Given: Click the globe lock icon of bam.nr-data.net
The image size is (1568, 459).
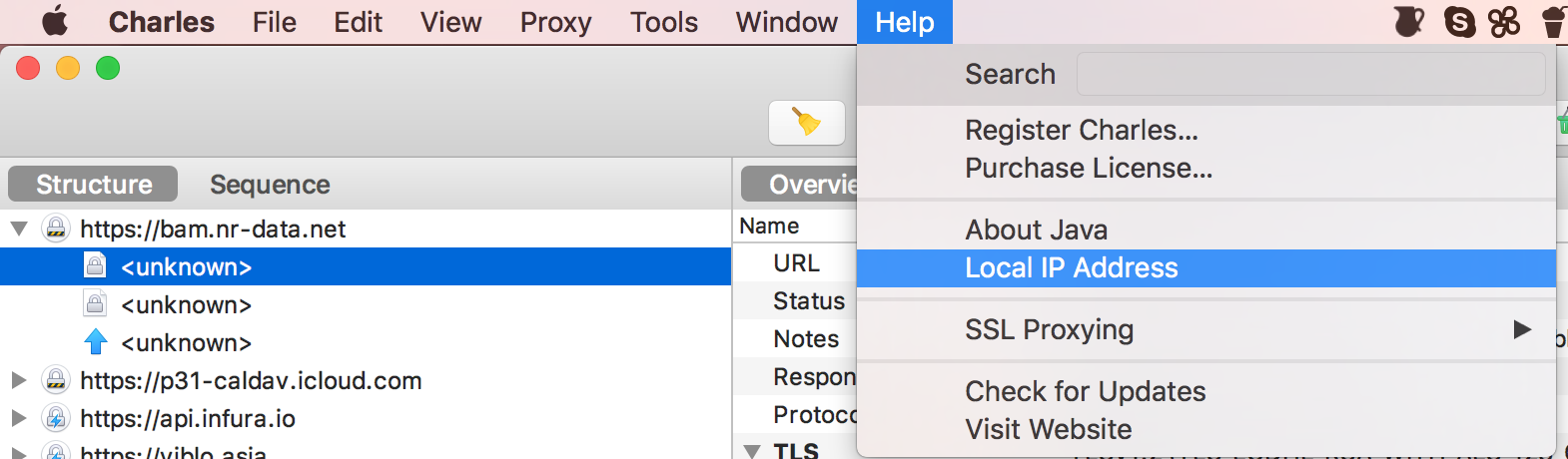Looking at the screenshot, I should tap(56, 229).
